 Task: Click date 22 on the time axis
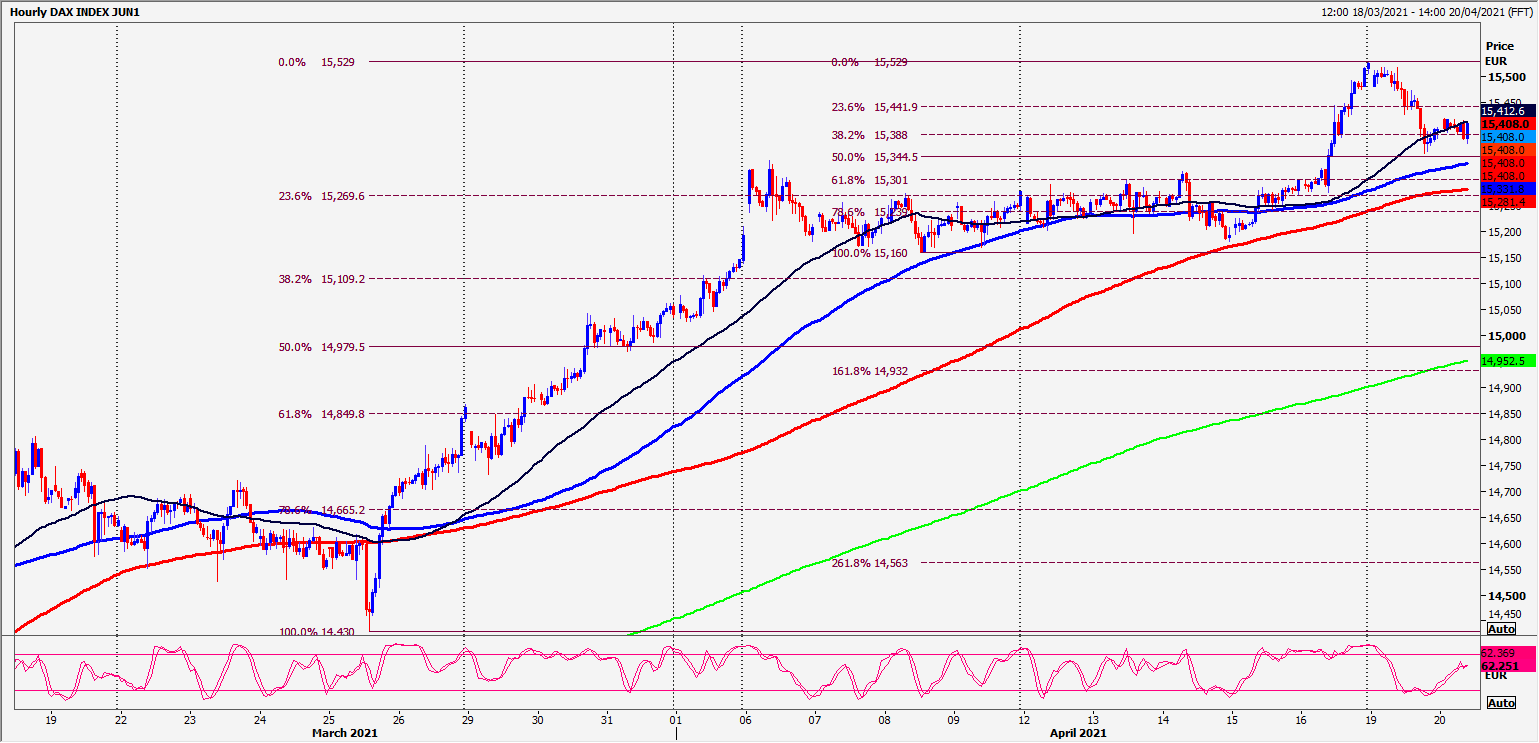119,719
